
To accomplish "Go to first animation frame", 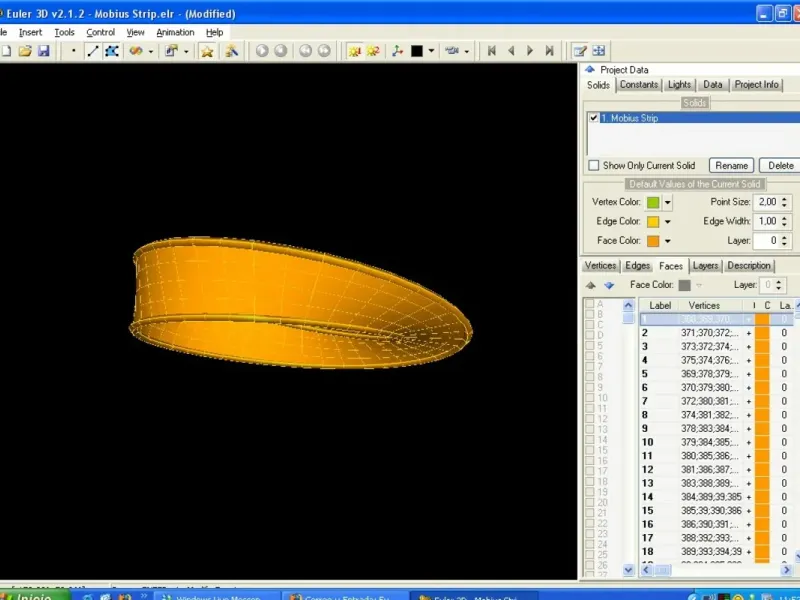I will [491, 51].
